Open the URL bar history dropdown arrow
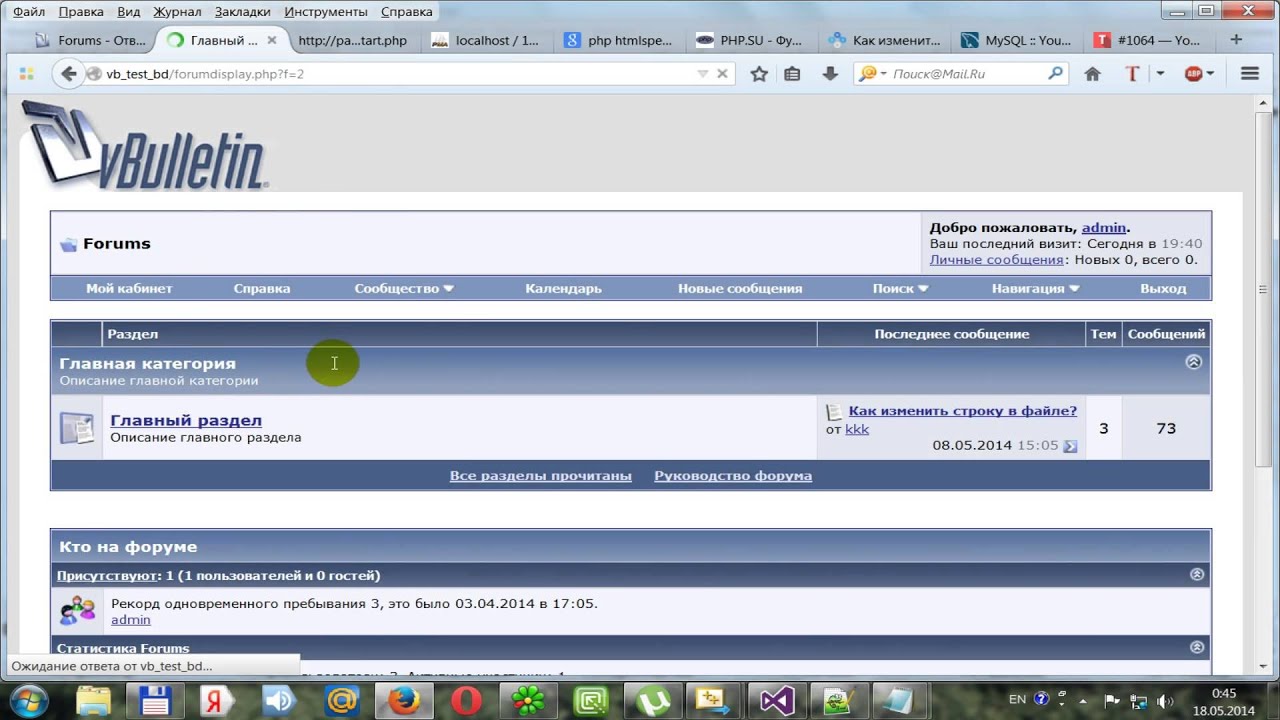The width and height of the screenshot is (1280, 720). (703, 74)
